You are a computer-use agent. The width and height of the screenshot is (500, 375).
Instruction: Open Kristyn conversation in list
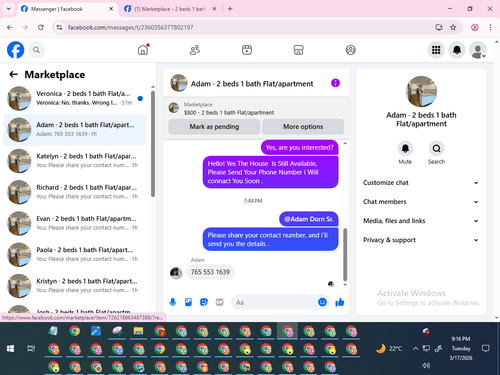tap(75, 286)
